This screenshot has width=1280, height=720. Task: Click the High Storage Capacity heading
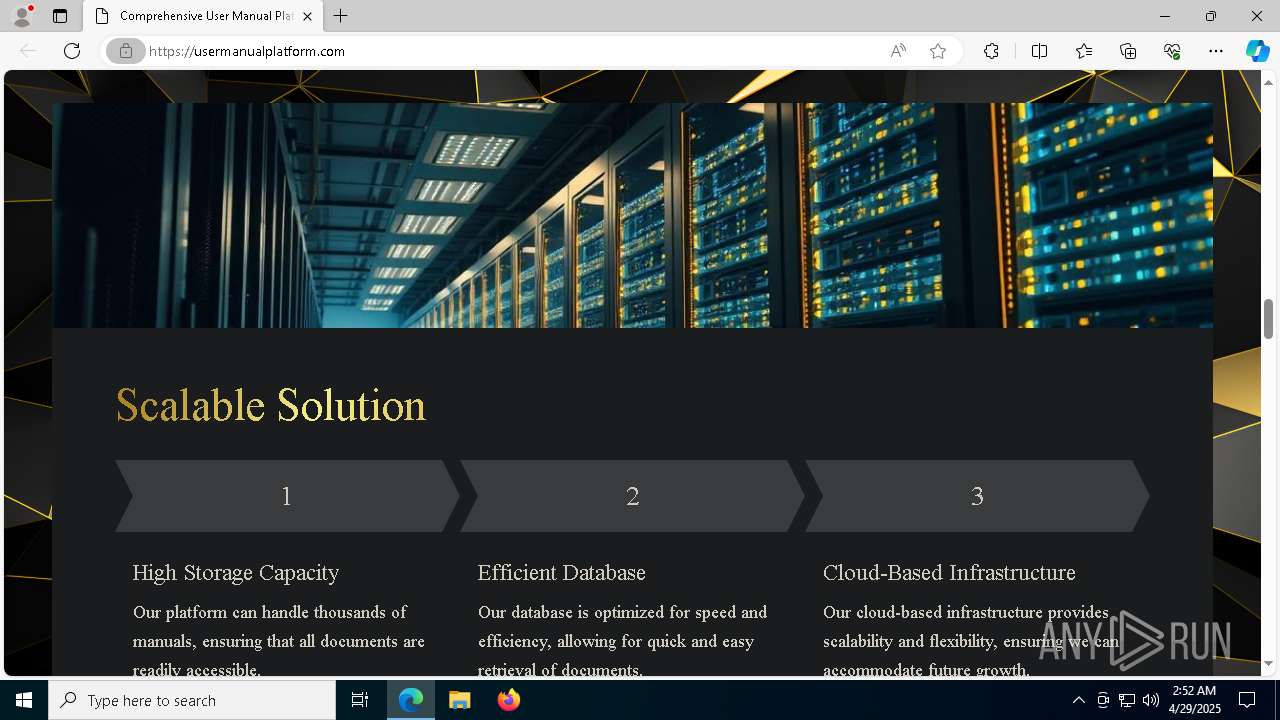tap(236, 573)
